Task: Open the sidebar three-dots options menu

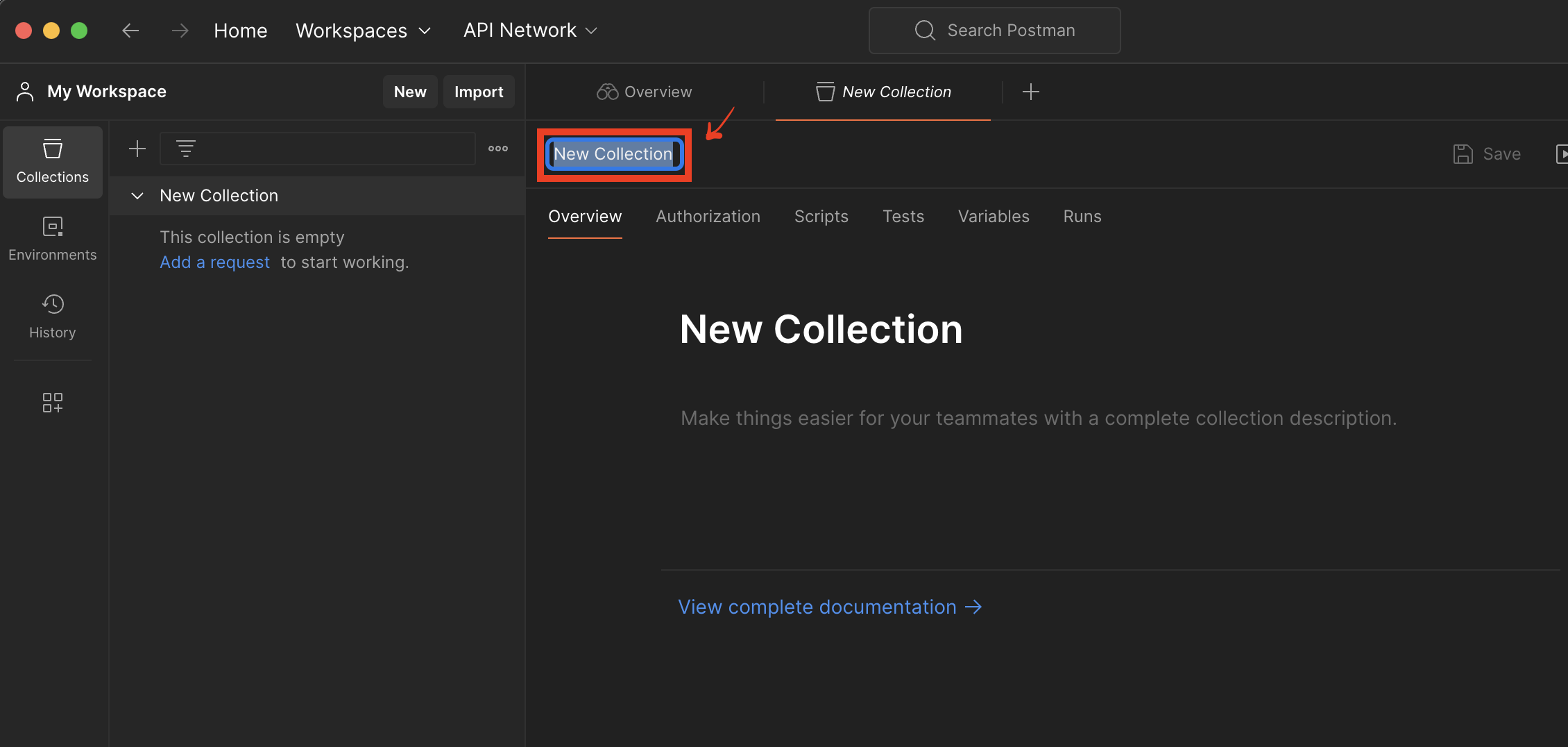Action: pyautogui.click(x=498, y=149)
